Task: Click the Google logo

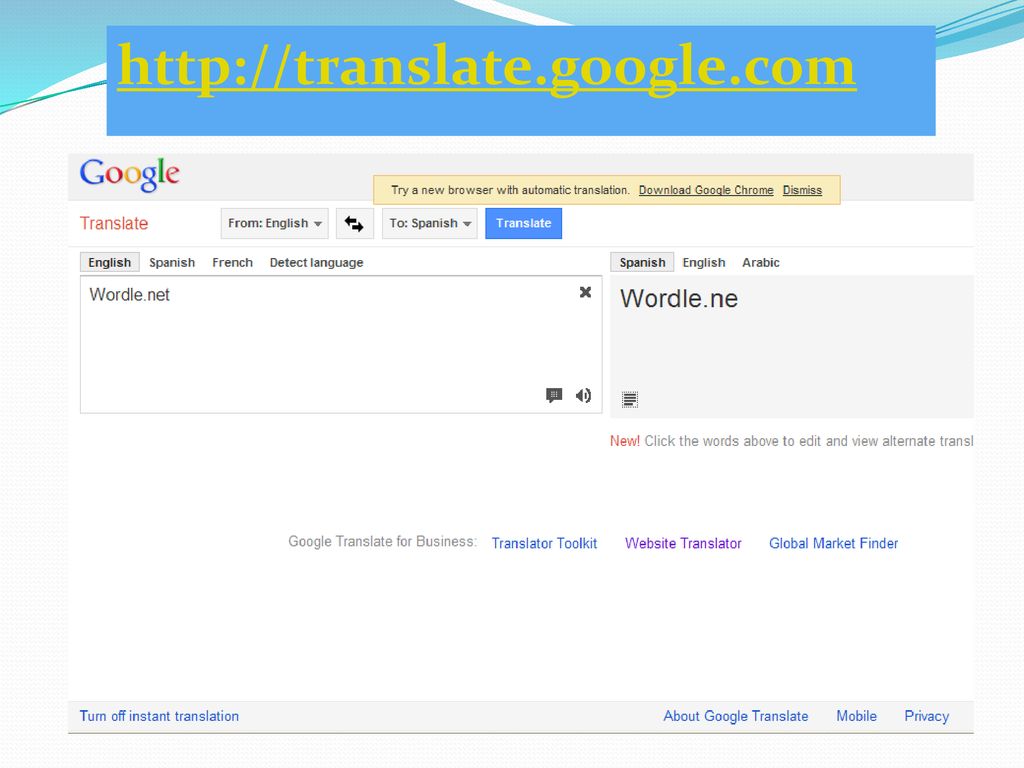Action: (129, 174)
